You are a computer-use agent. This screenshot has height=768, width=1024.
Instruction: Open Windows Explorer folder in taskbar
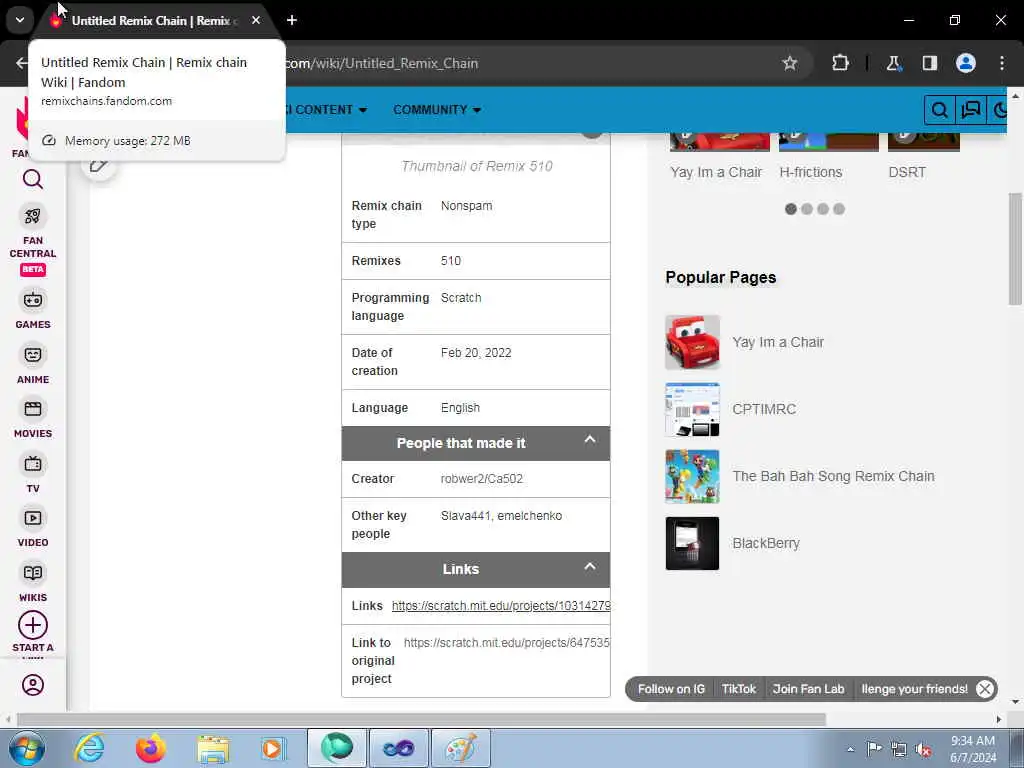click(x=213, y=748)
